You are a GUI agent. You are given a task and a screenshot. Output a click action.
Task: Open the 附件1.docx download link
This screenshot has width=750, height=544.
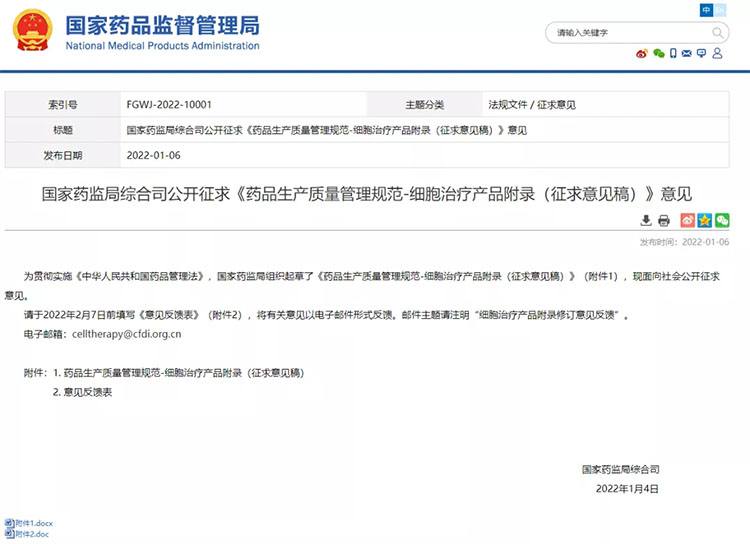click(34, 523)
